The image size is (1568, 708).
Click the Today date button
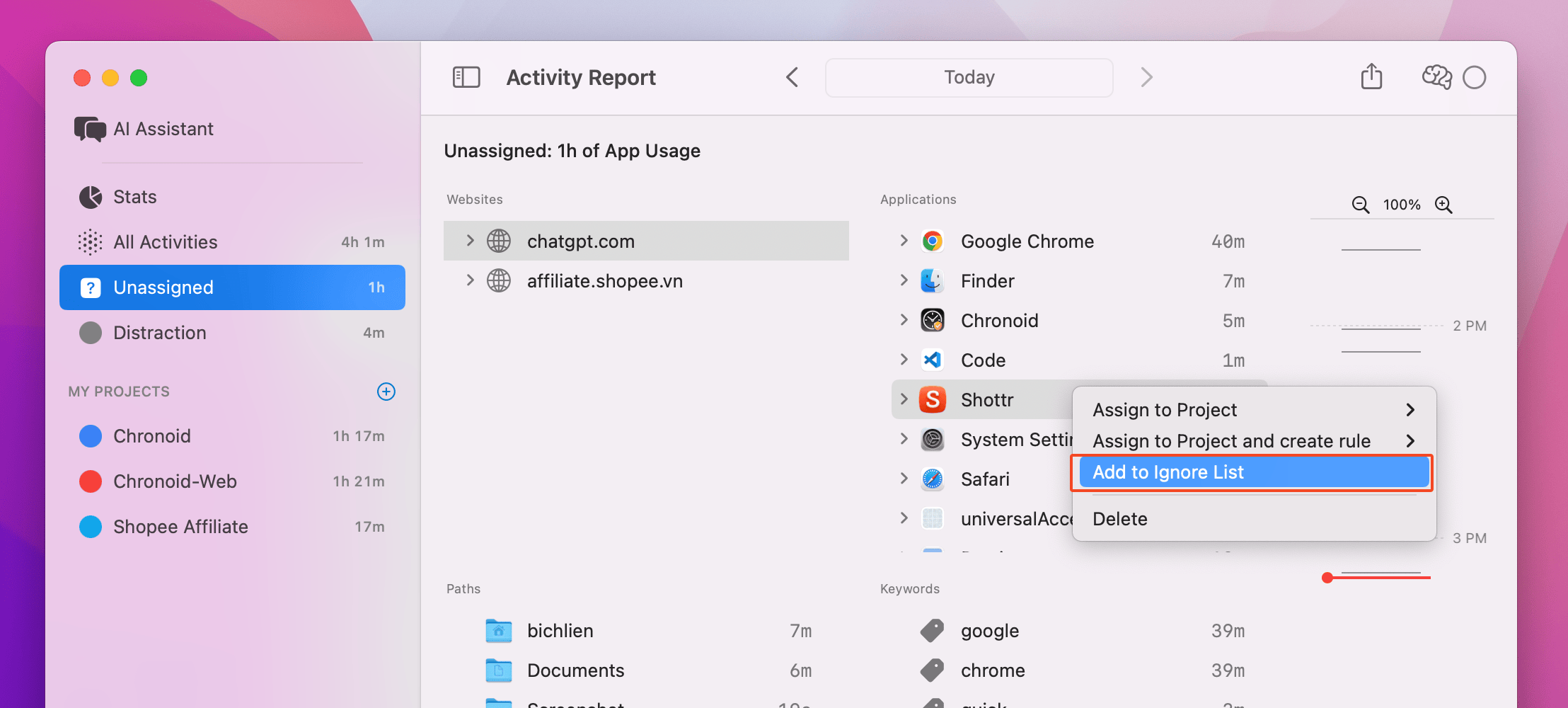coord(969,77)
